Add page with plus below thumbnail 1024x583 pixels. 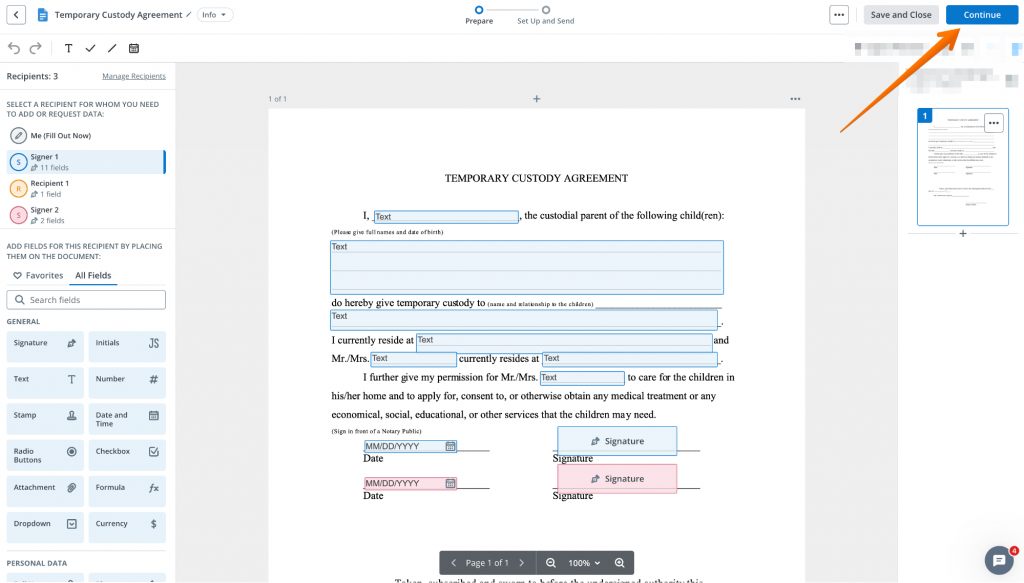tap(963, 234)
